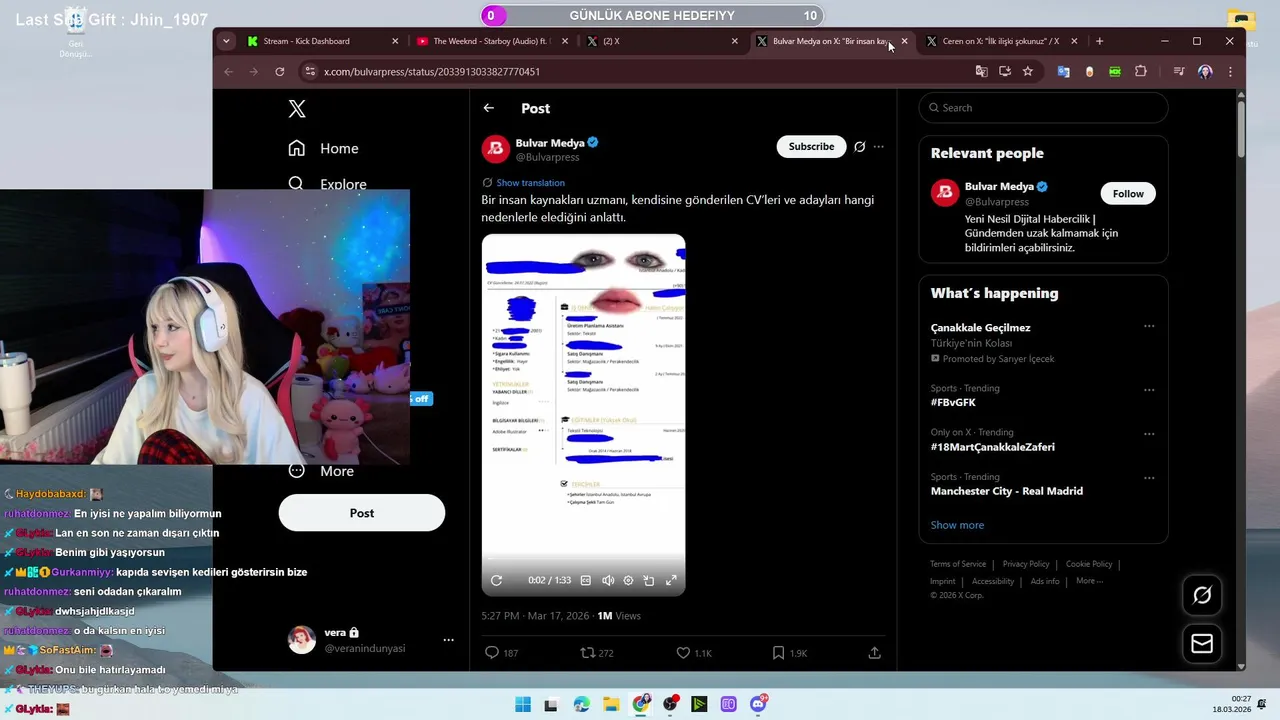Follow Bulvar Medya in Relevant people

coord(1128,194)
